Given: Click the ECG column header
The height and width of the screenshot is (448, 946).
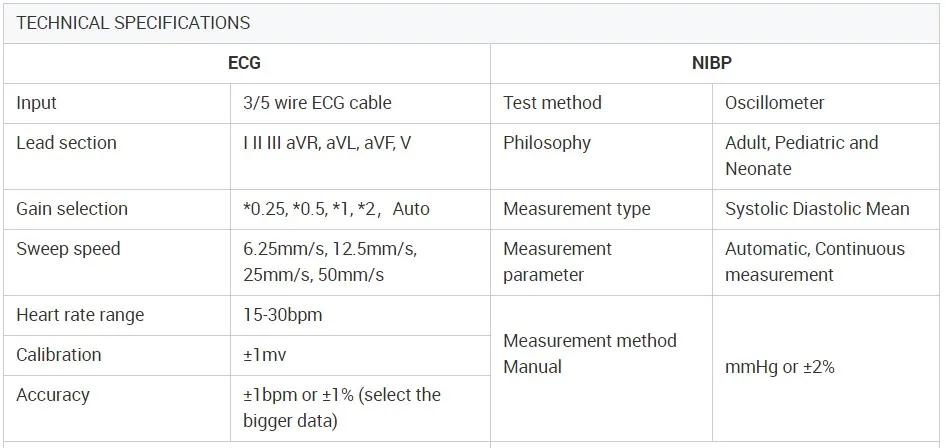Looking at the screenshot, I should (244, 63).
